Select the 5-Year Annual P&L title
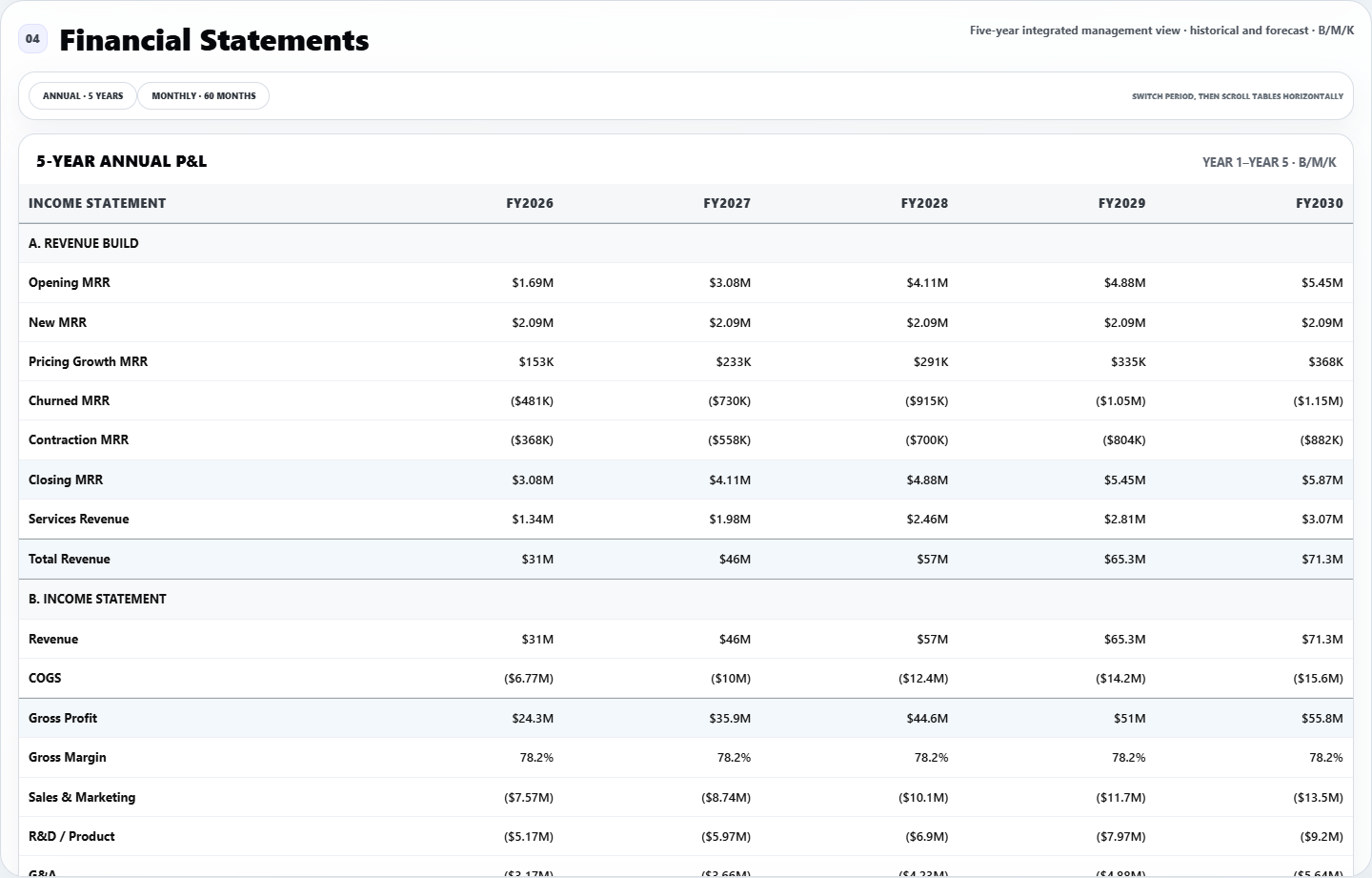1372x878 pixels. [x=122, y=161]
